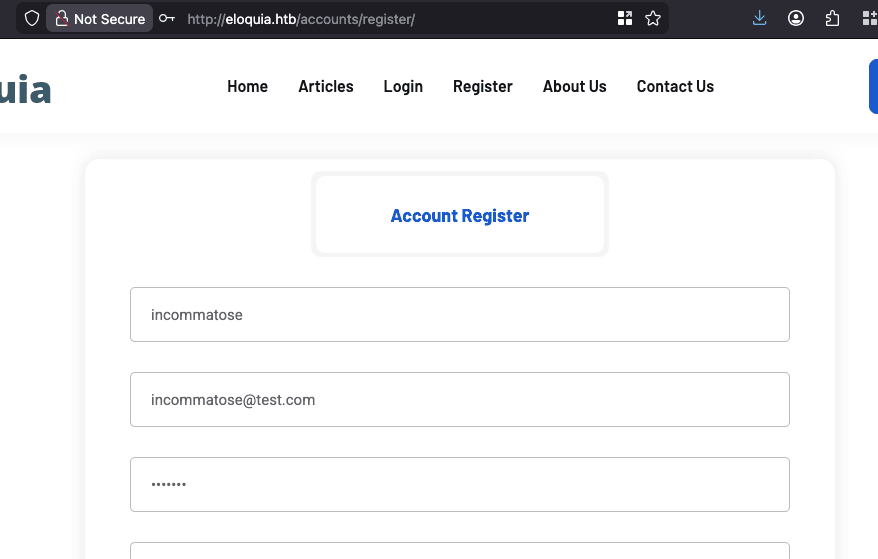Open the Contact Us page
This screenshot has height=559, width=878.
click(675, 86)
